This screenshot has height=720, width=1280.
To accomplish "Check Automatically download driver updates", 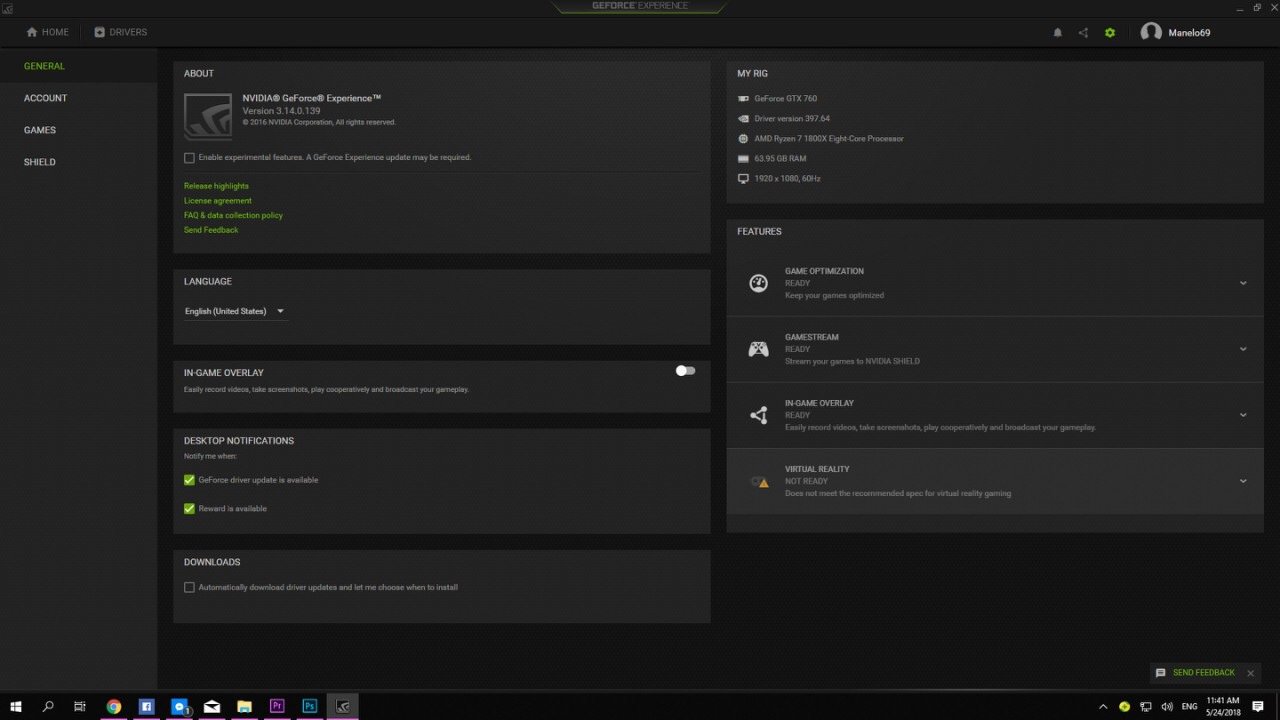I will click(189, 588).
